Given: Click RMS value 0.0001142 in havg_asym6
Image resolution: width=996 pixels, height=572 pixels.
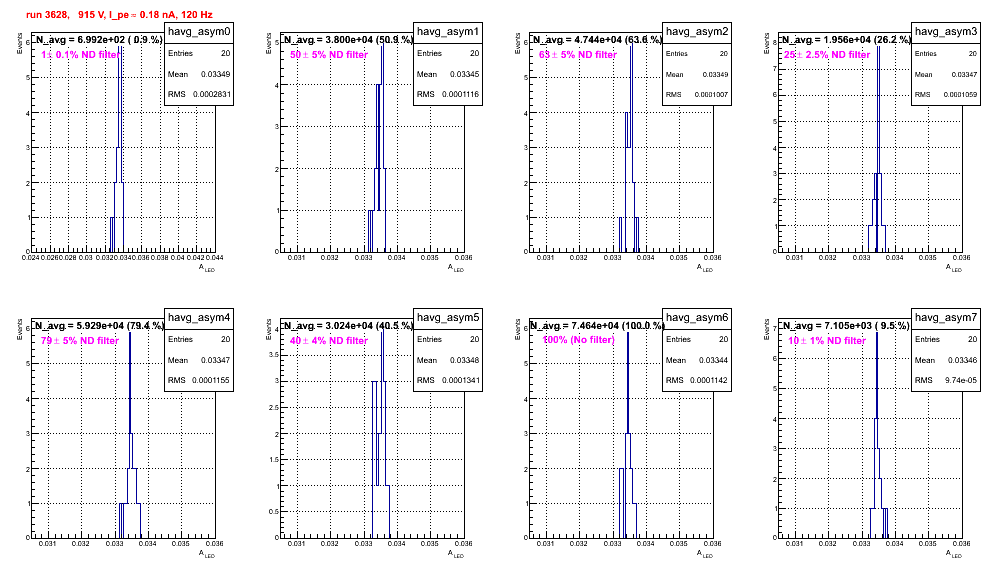Looking at the screenshot, I should [x=710, y=380].
